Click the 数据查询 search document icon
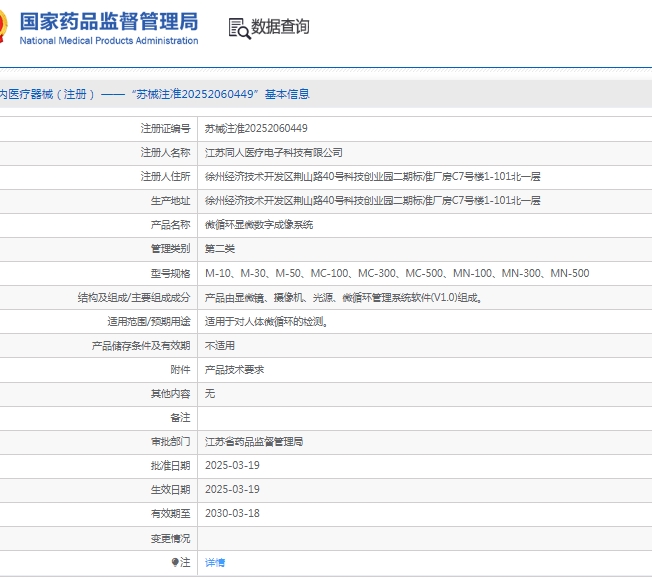The height and width of the screenshot is (582, 652). (x=240, y=29)
